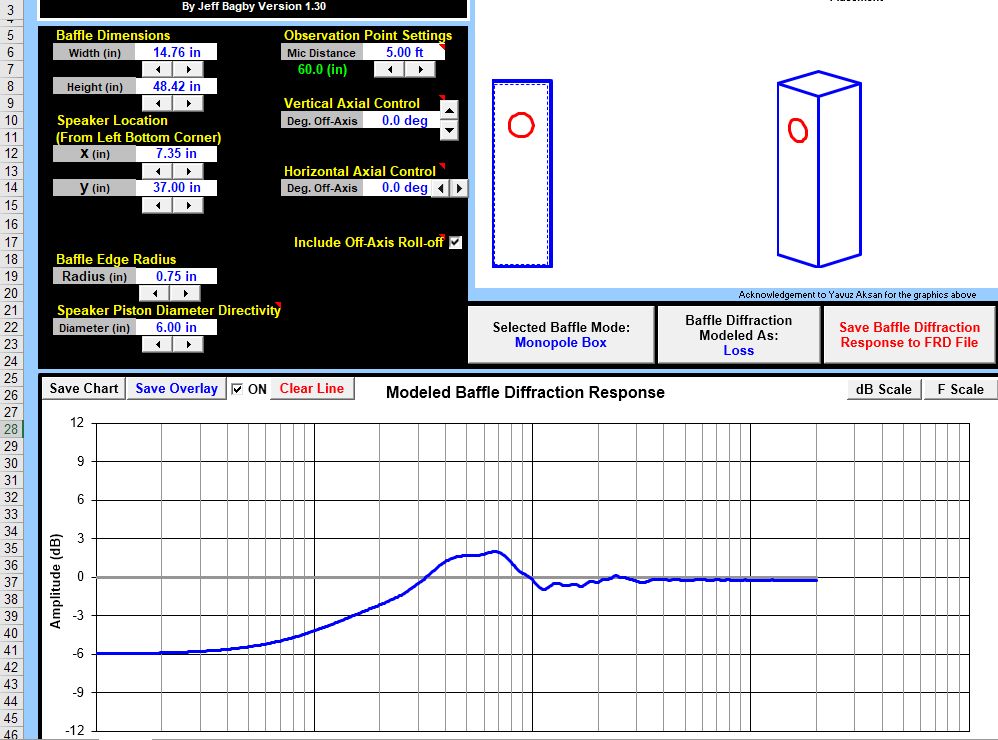Select vertical Deg. Off-Axis 0.0 deg cell
The height and width of the screenshot is (740, 998).
point(401,120)
